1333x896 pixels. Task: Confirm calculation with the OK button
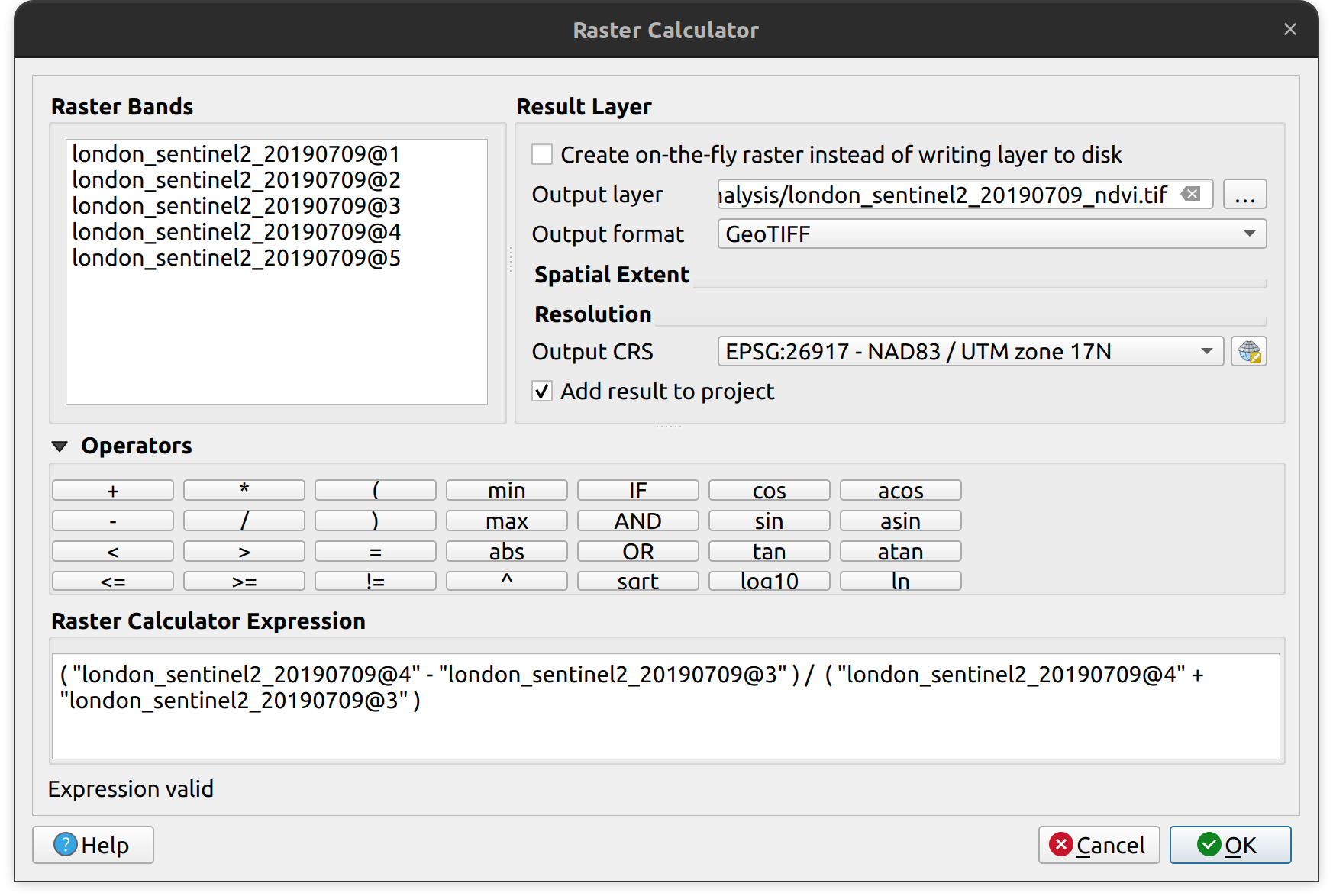click(1230, 845)
